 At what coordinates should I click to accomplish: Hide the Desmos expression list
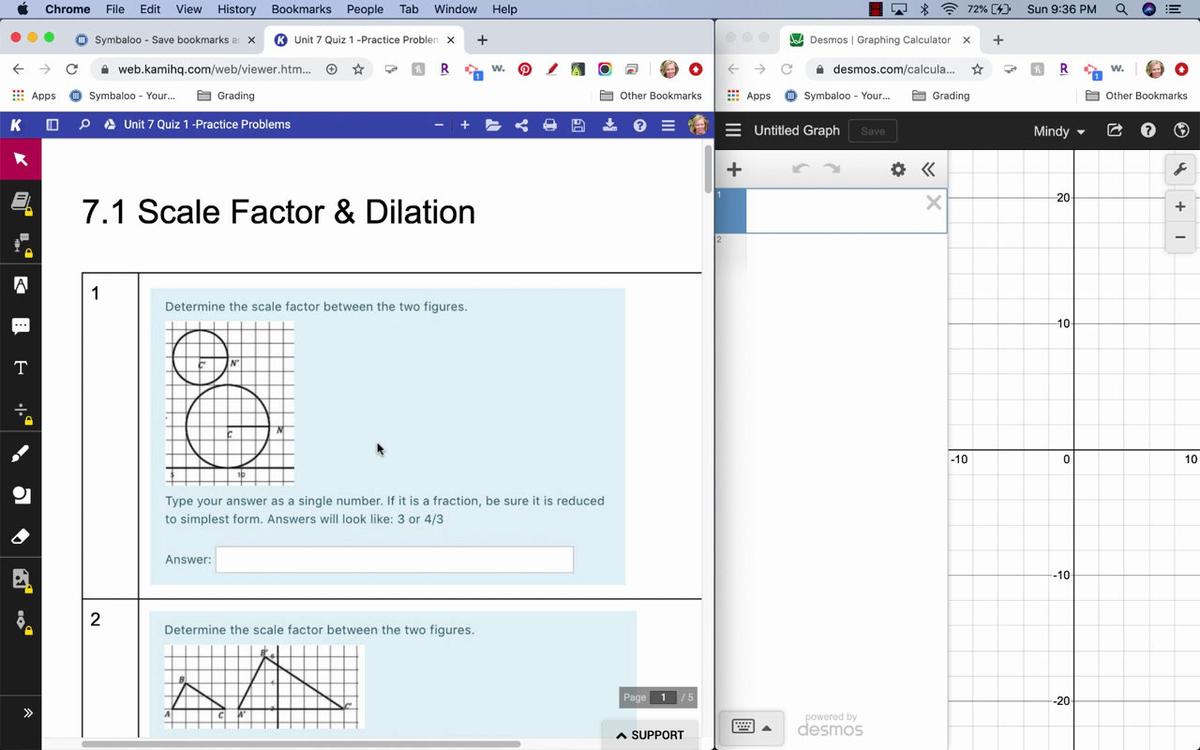click(928, 169)
